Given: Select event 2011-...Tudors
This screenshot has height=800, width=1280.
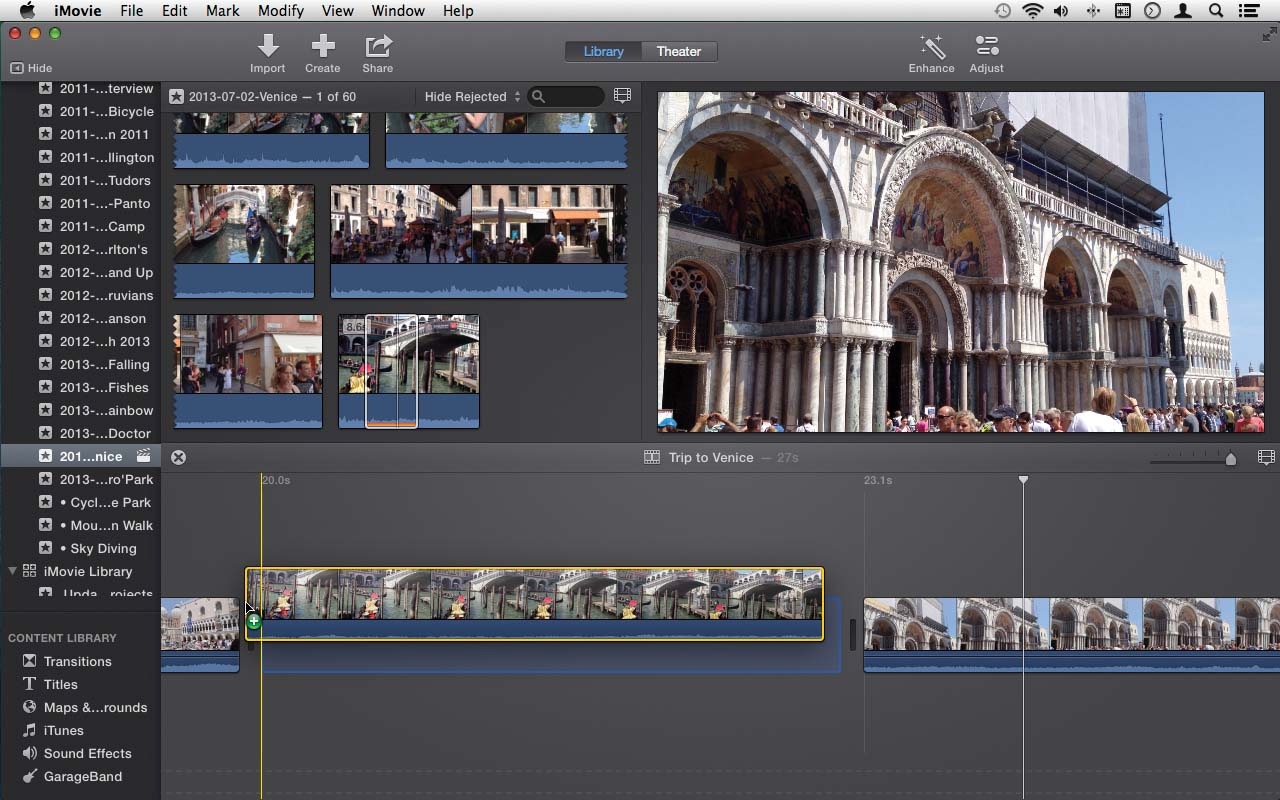Looking at the screenshot, I should 105,180.
